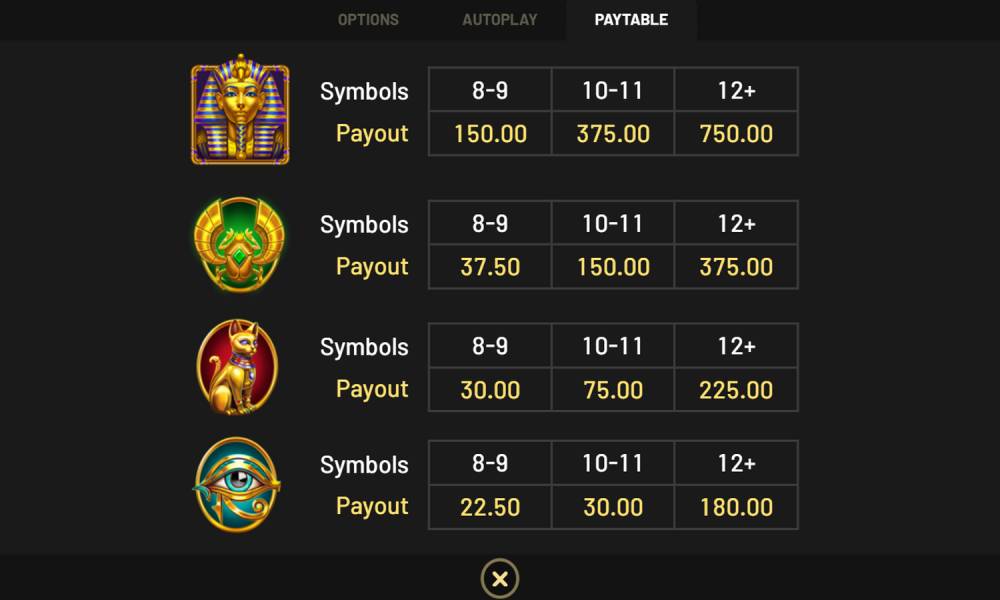
Task: Click the cat 75.00 payout cell
Action: coord(613,389)
